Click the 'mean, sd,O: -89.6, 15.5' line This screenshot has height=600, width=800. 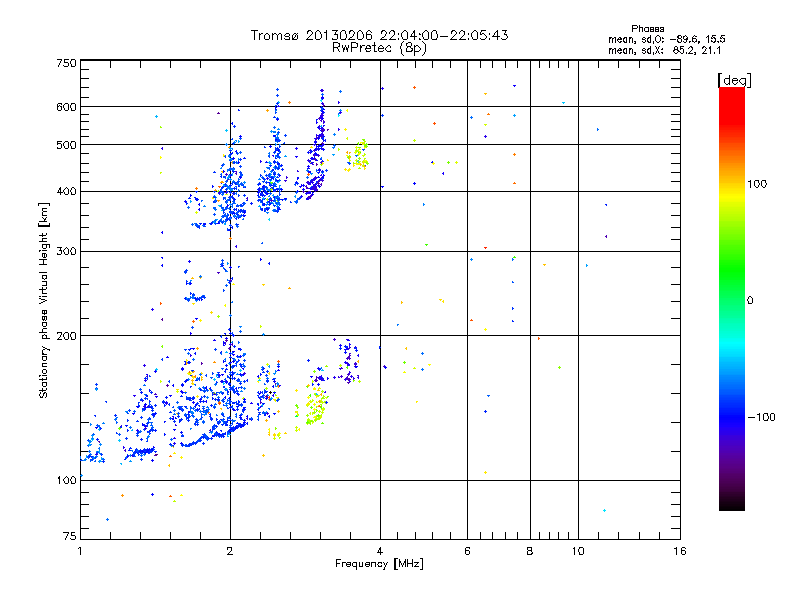click(x=667, y=39)
